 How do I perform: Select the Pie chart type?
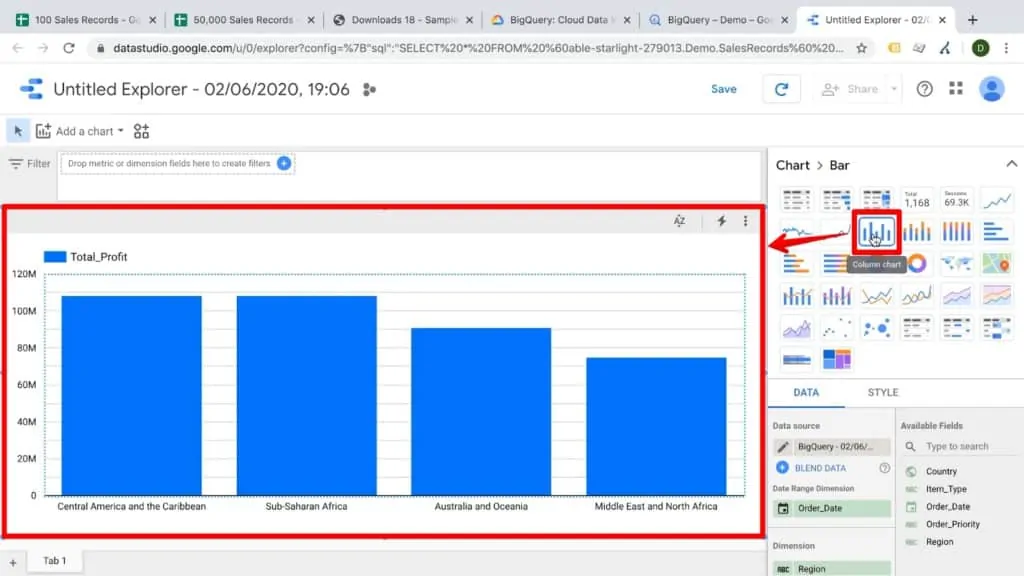pos(916,262)
